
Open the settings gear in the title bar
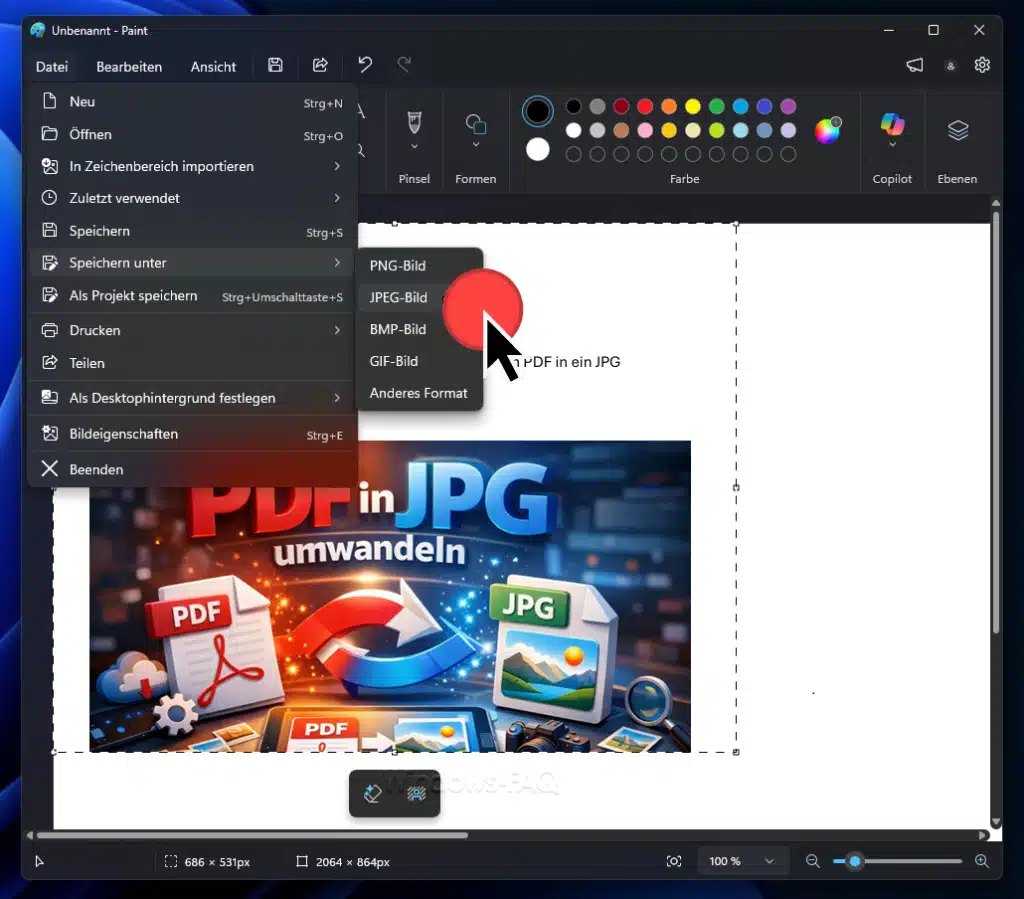click(x=981, y=64)
